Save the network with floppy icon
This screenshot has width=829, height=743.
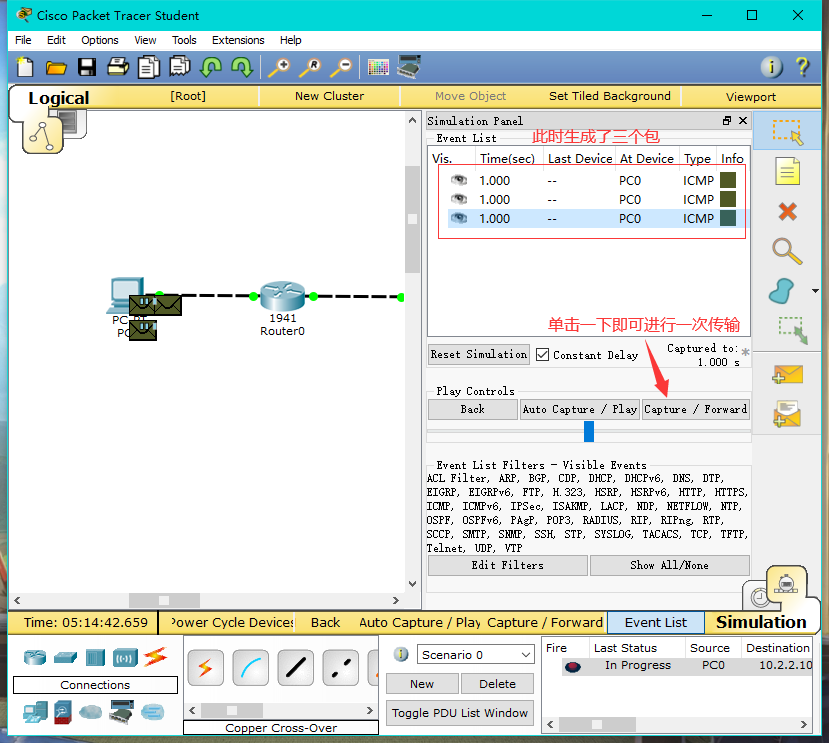[87, 67]
